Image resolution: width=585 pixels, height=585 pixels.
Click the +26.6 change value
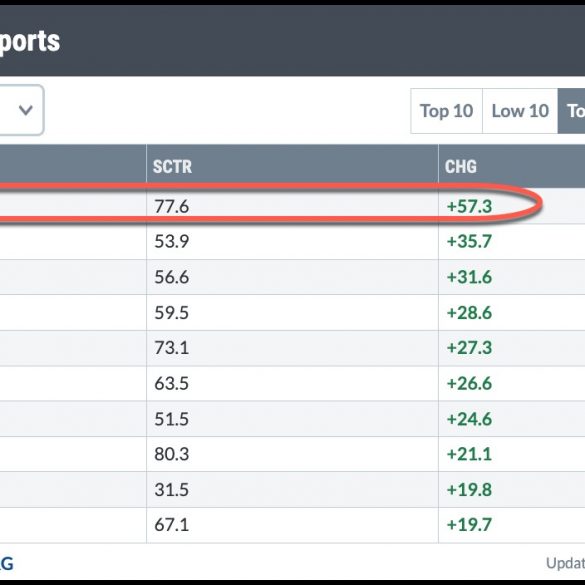click(x=469, y=383)
